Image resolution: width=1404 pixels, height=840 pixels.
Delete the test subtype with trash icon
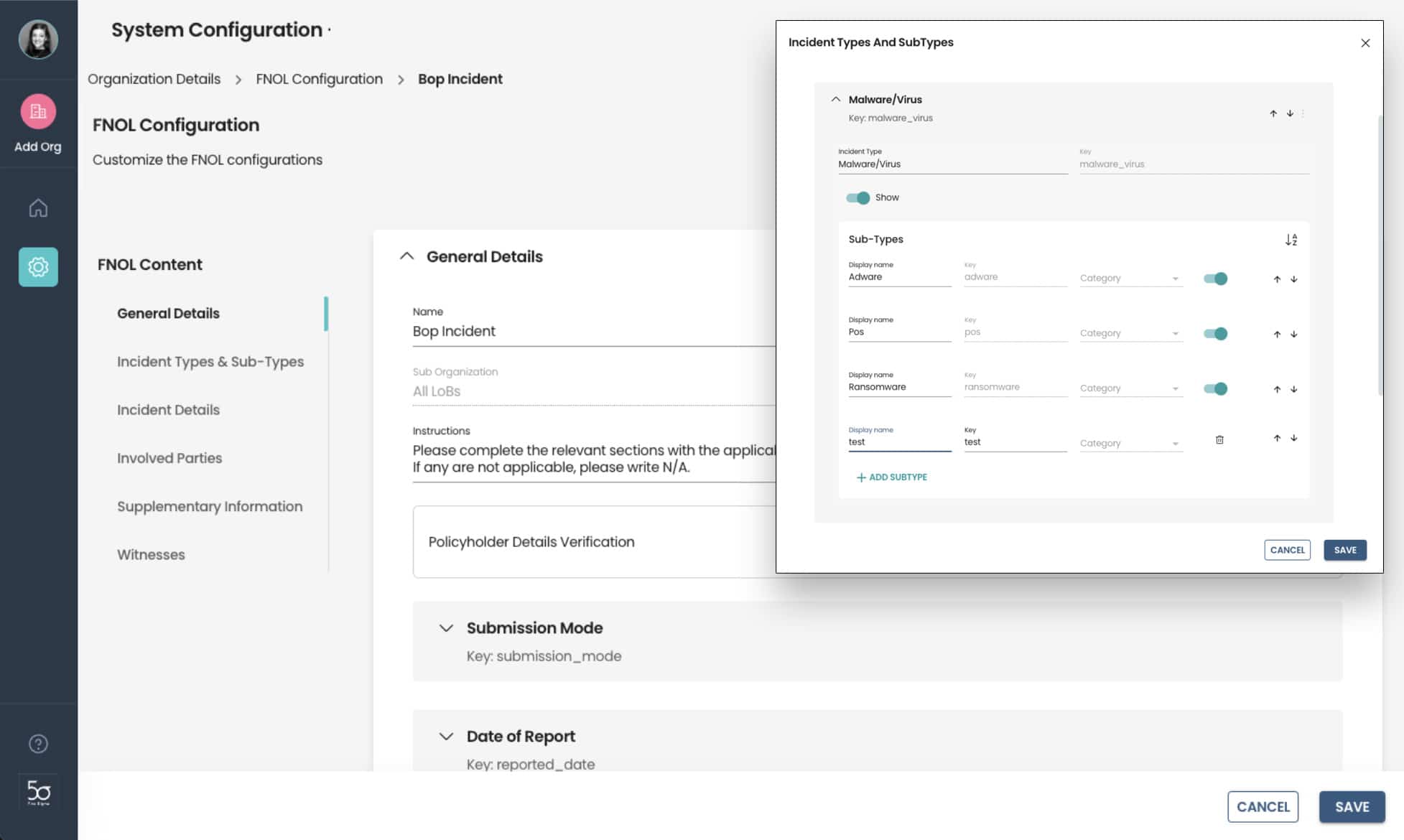coord(1219,439)
